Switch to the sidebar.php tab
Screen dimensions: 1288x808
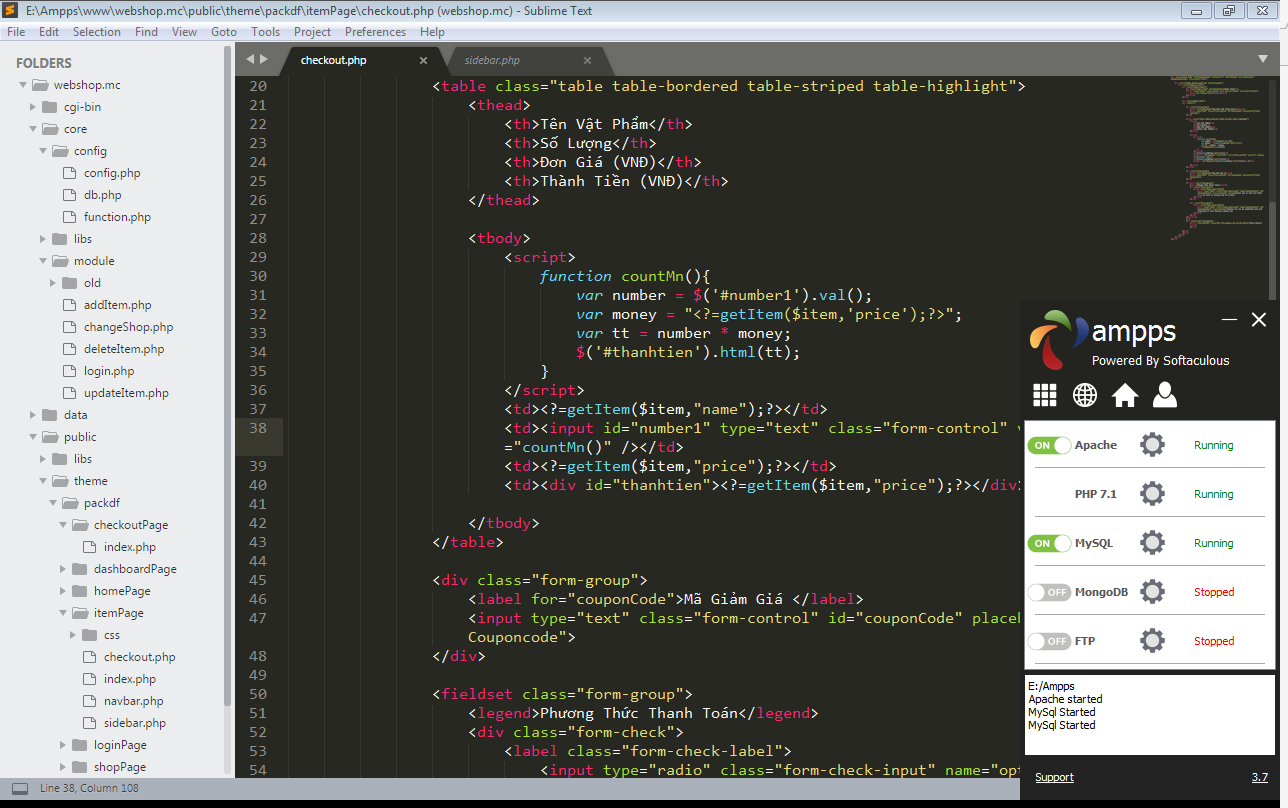tap(492, 61)
